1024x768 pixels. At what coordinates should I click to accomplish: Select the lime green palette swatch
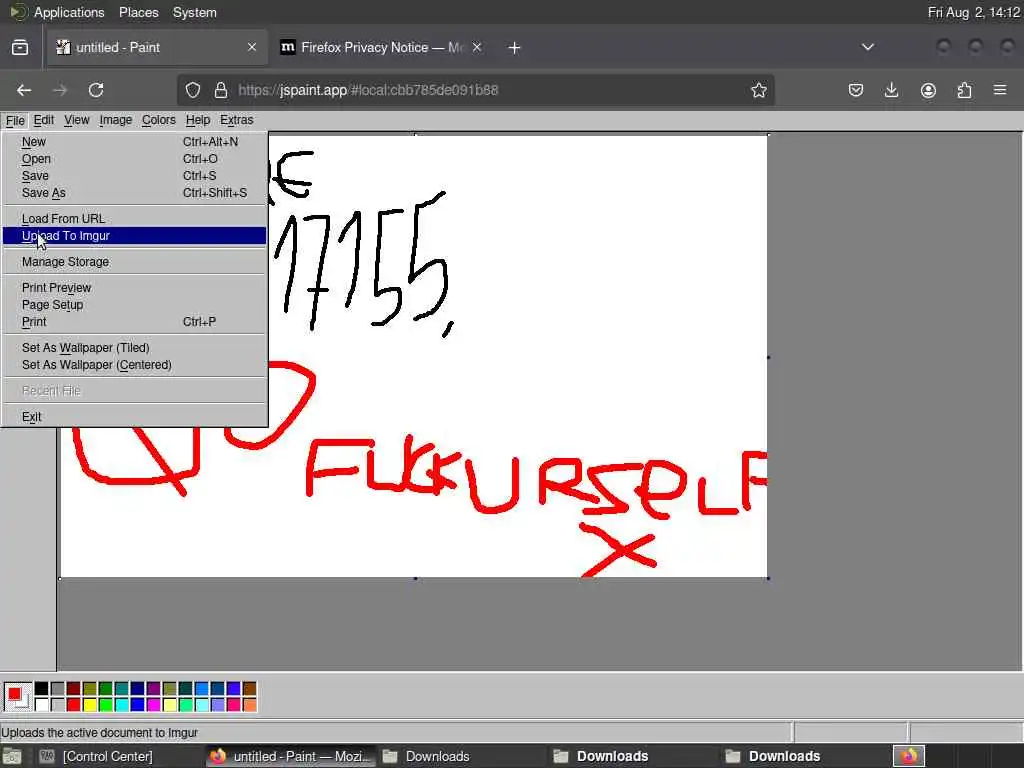pyautogui.click(x=105, y=705)
